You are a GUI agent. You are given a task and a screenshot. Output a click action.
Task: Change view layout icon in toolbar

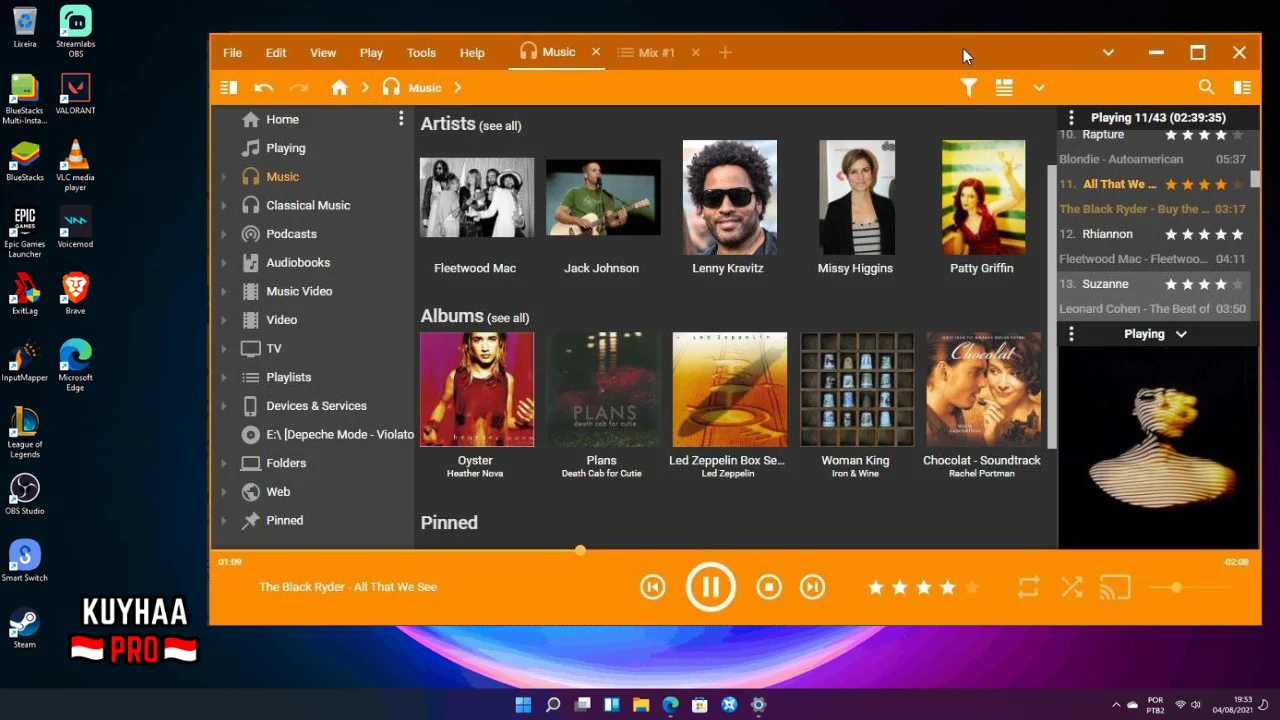(x=1004, y=88)
